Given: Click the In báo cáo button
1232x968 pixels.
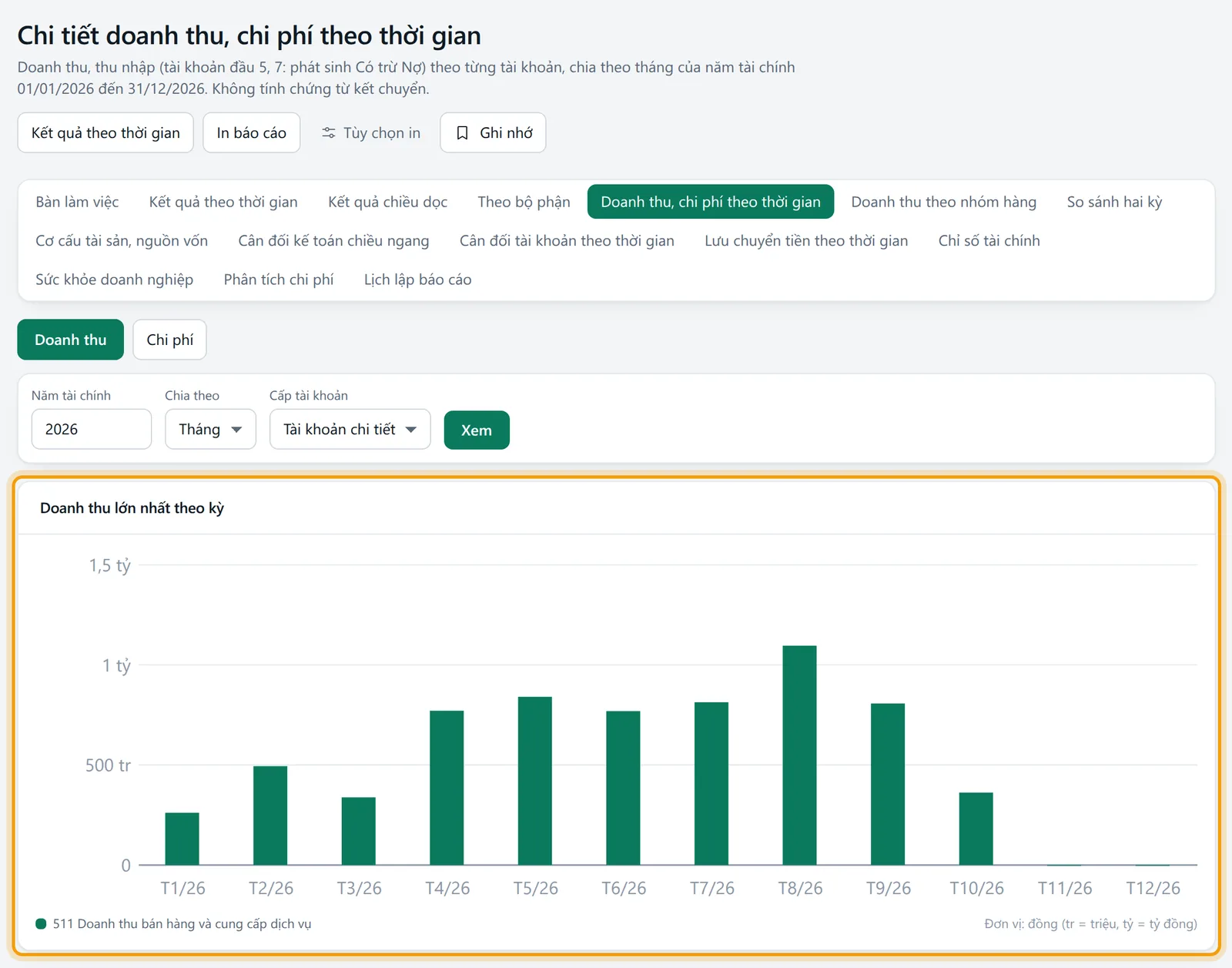Looking at the screenshot, I should coord(251,132).
